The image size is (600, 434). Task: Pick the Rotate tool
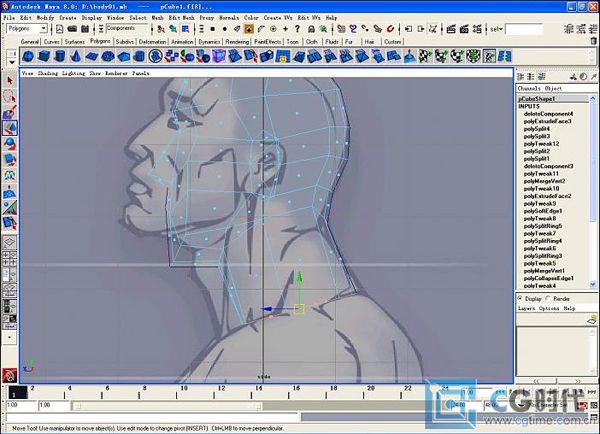(x=10, y=144)
